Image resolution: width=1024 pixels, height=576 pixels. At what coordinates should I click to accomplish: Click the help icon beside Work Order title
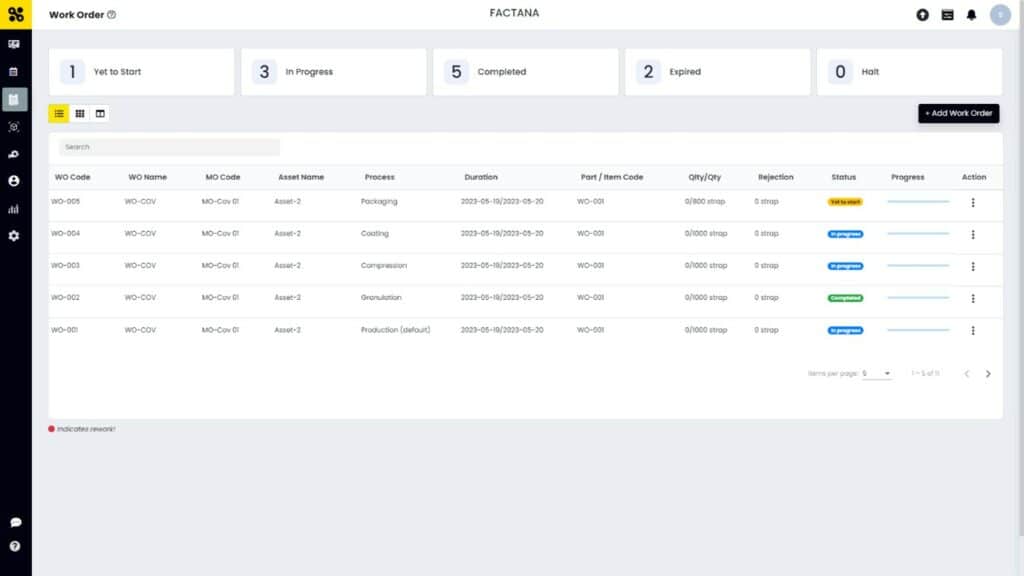112,14
